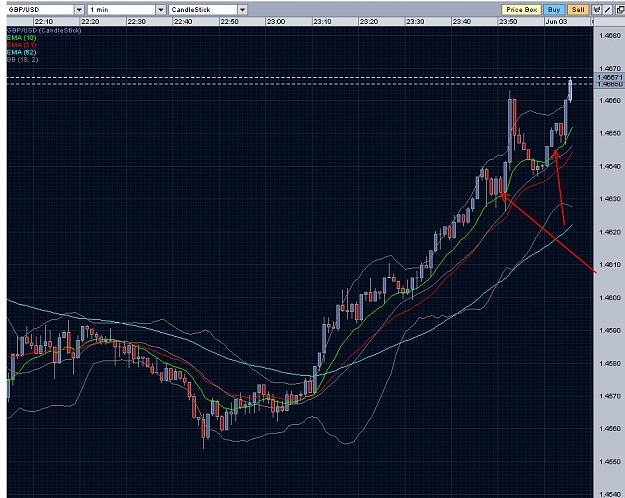Click the 22:40 time axis label

(183, 22)
